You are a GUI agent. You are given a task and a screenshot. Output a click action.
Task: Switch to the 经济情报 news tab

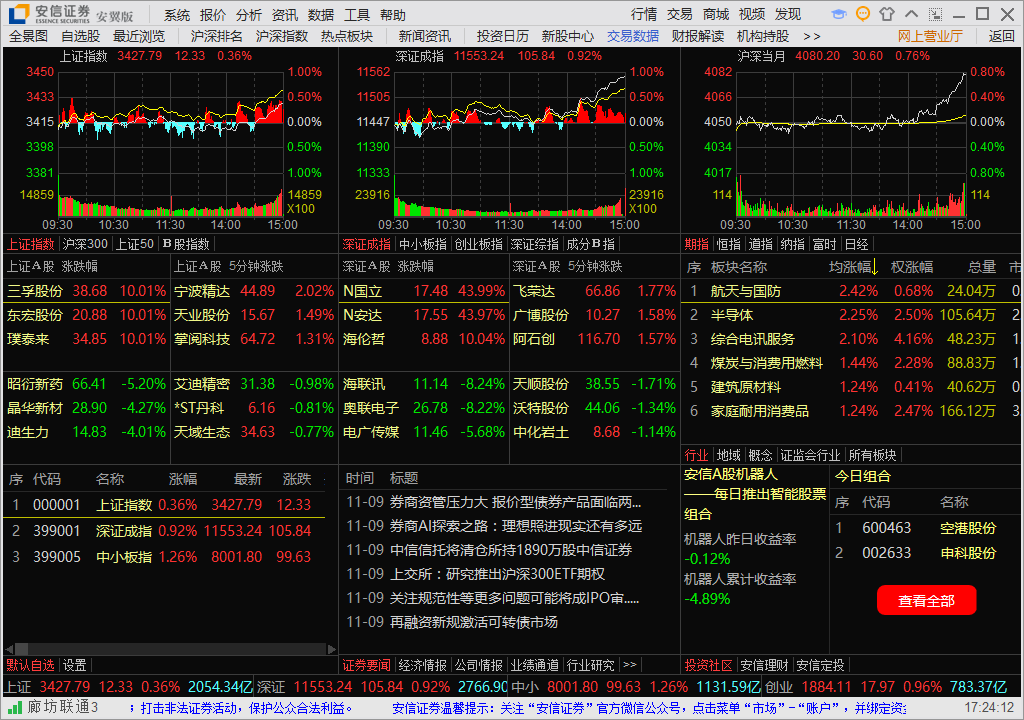[423, 665]
